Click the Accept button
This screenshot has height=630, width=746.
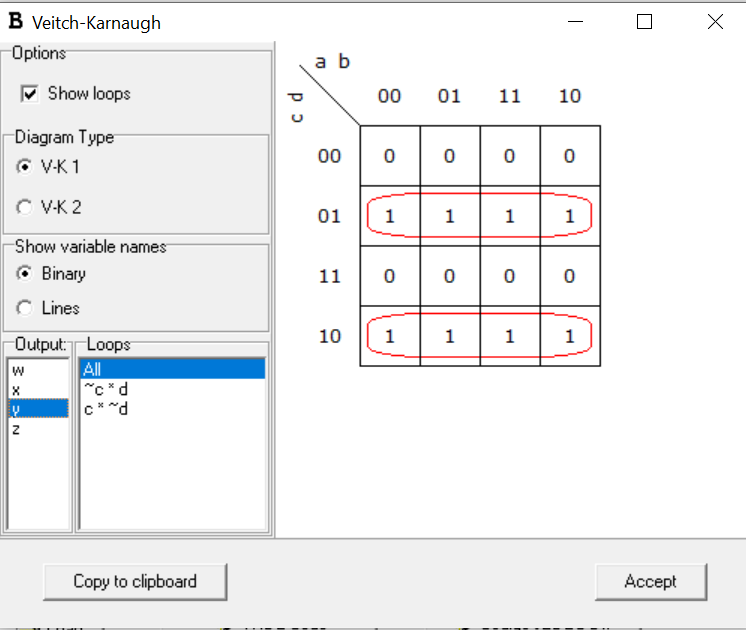click(650, 581)
